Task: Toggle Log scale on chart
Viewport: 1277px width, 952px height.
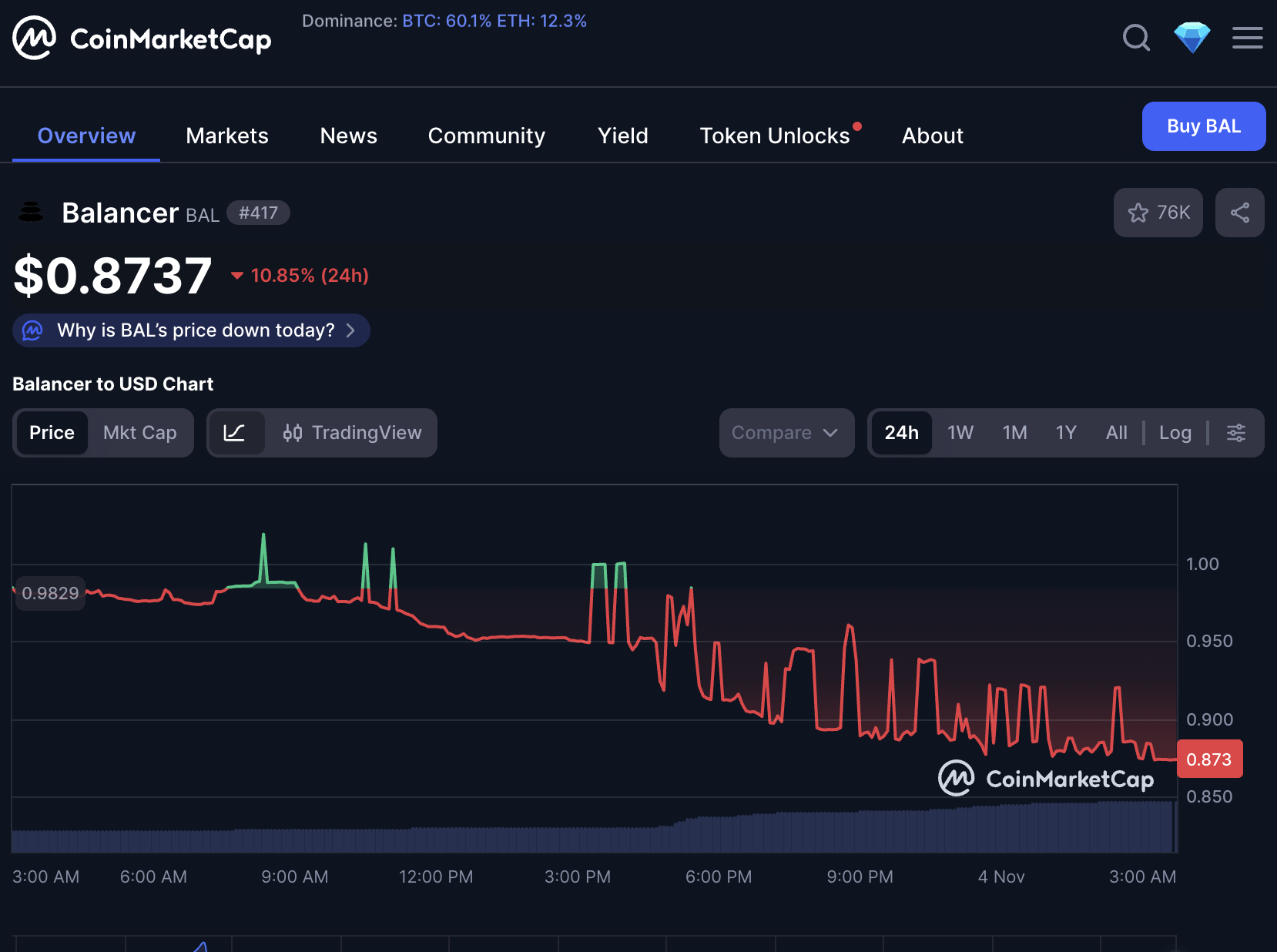Action: pos(1175,433)
